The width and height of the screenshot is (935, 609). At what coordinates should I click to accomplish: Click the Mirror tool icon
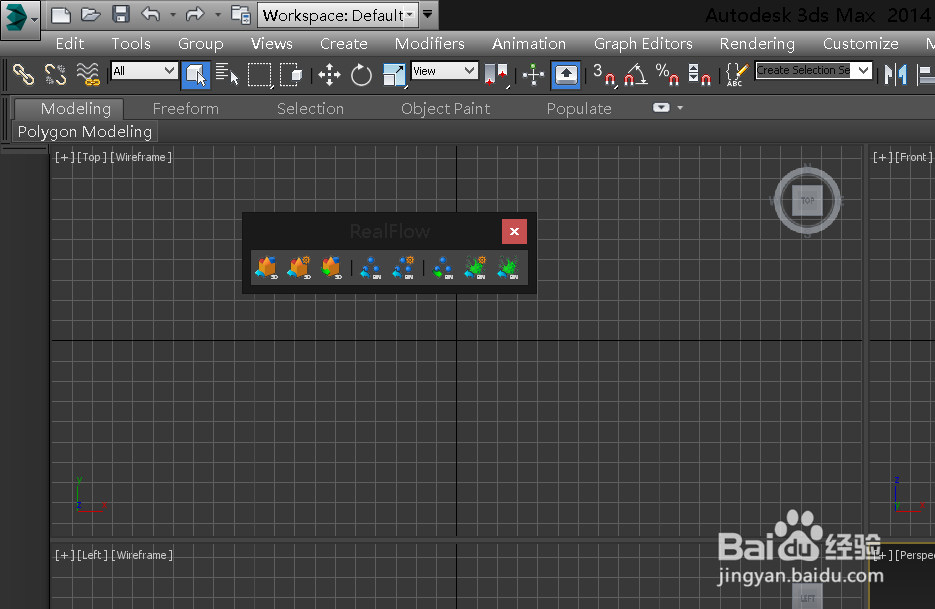[x=896, y=75]
